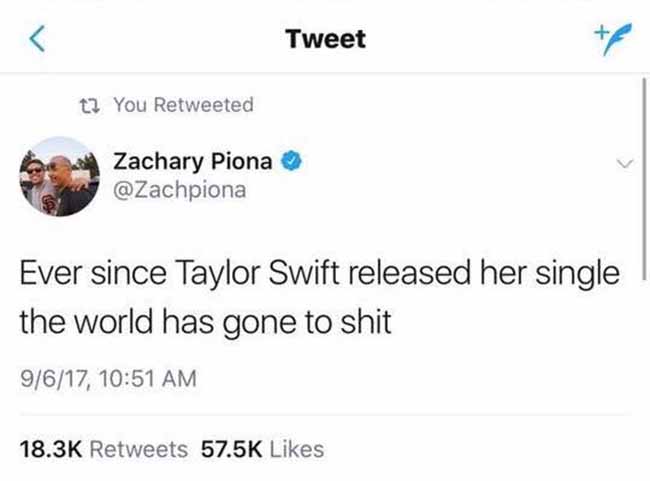Tap the words released her single
This screenshot has width=650, height=481.
484,274
